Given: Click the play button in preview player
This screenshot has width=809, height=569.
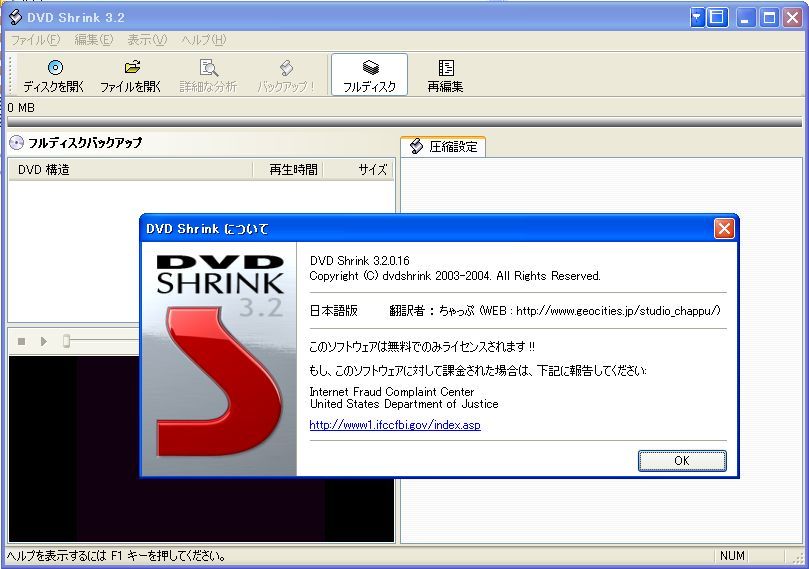Looking at the screenshot, I should point(44,342).
